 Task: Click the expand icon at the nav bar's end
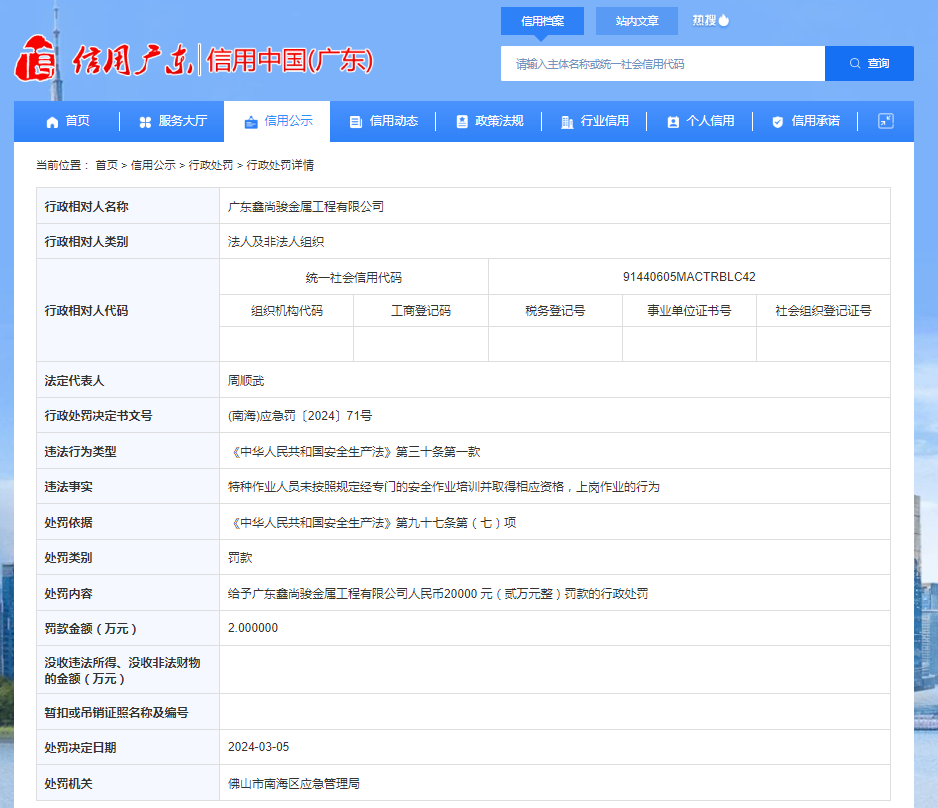click(x=885, y=121)
